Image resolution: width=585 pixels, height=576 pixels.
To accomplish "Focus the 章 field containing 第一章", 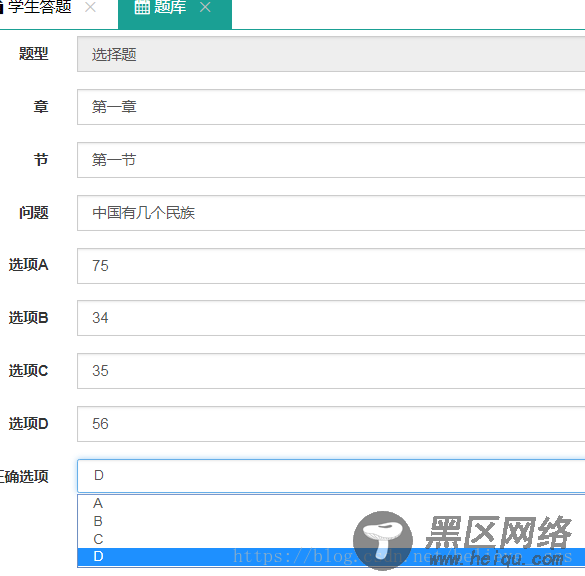I will 331,107.
